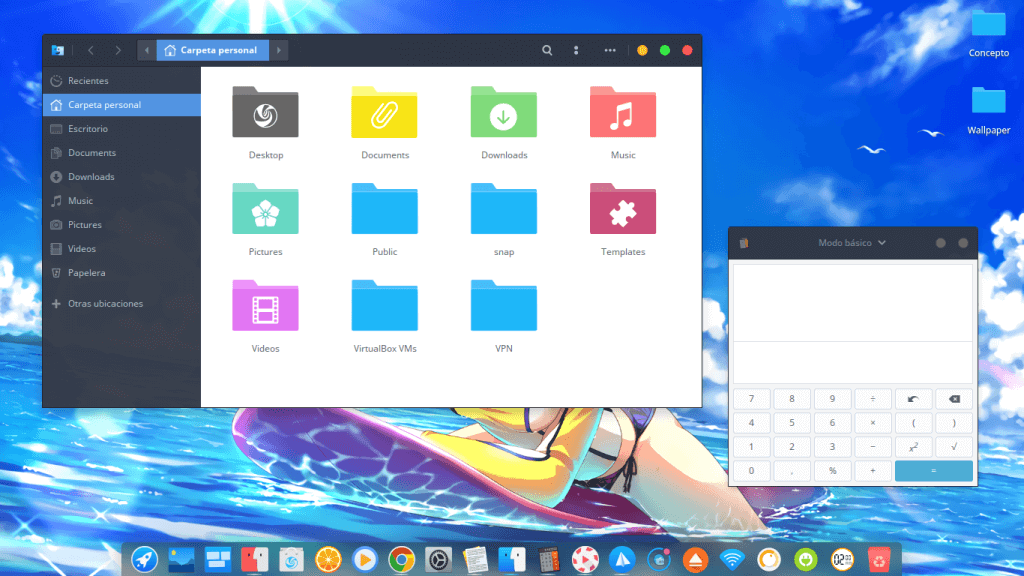Click the calculator backspace button
This screenshot has width=1024, height=576.
954,399
